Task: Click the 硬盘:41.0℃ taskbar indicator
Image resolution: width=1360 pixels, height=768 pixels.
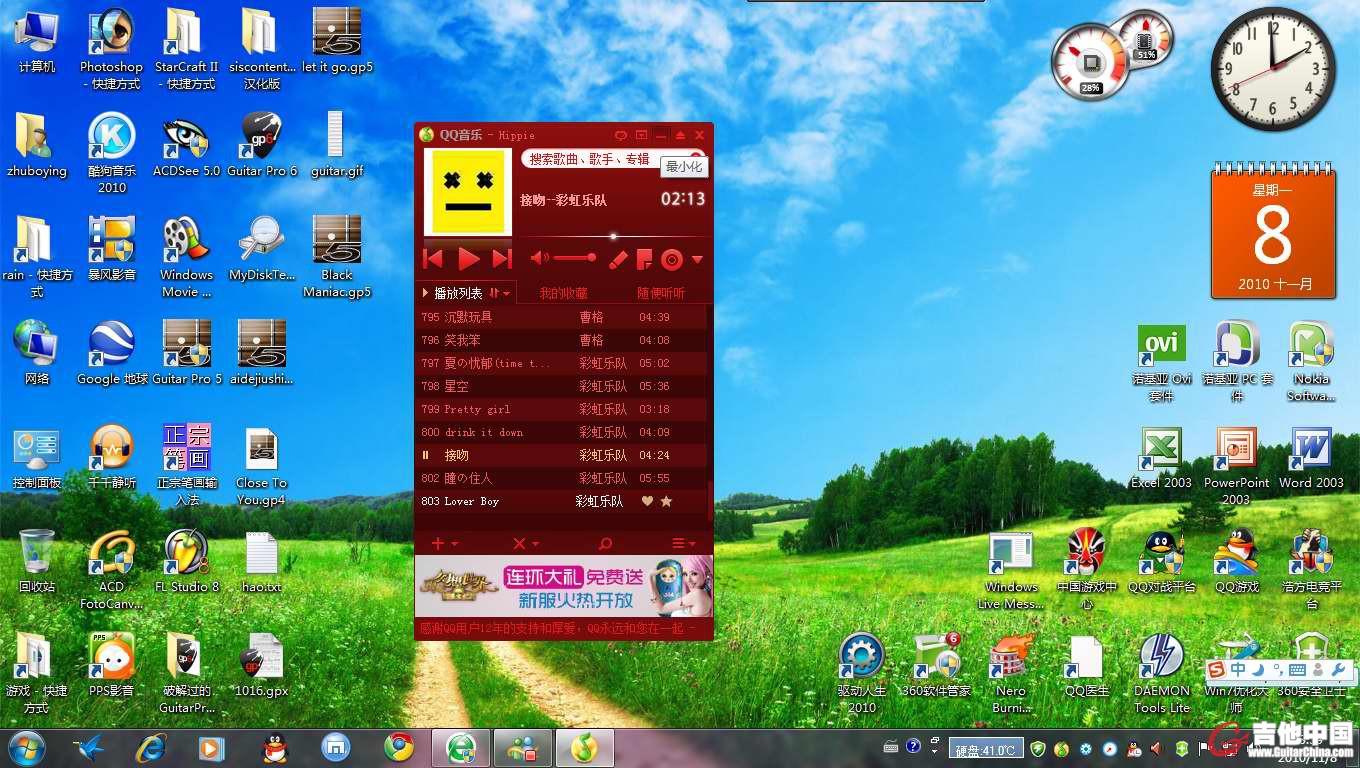Action: pyautogui.click(x=984, y=749)
